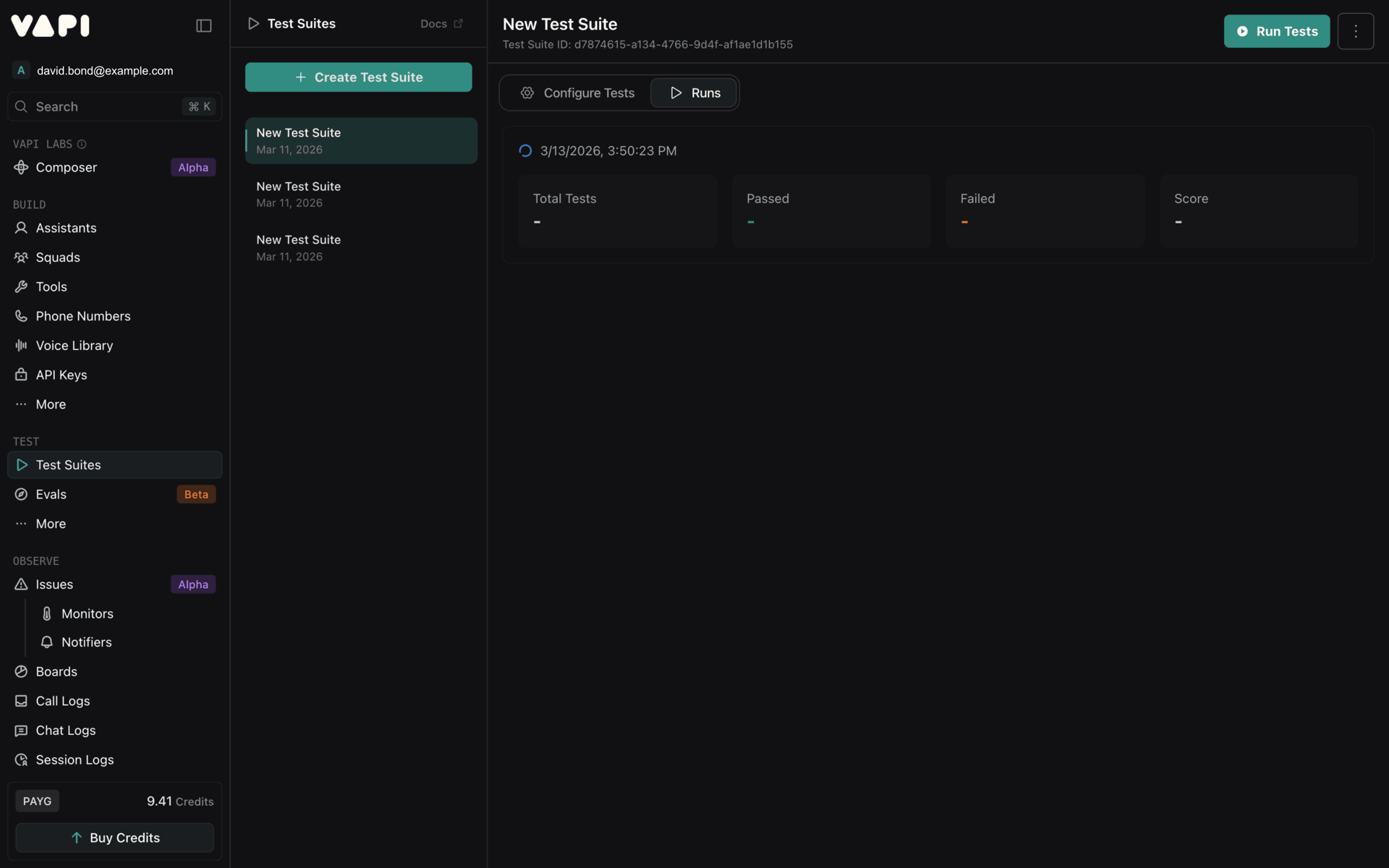
Task: Select the first New Test Suite entry
Action: click(x=361, y=141)
